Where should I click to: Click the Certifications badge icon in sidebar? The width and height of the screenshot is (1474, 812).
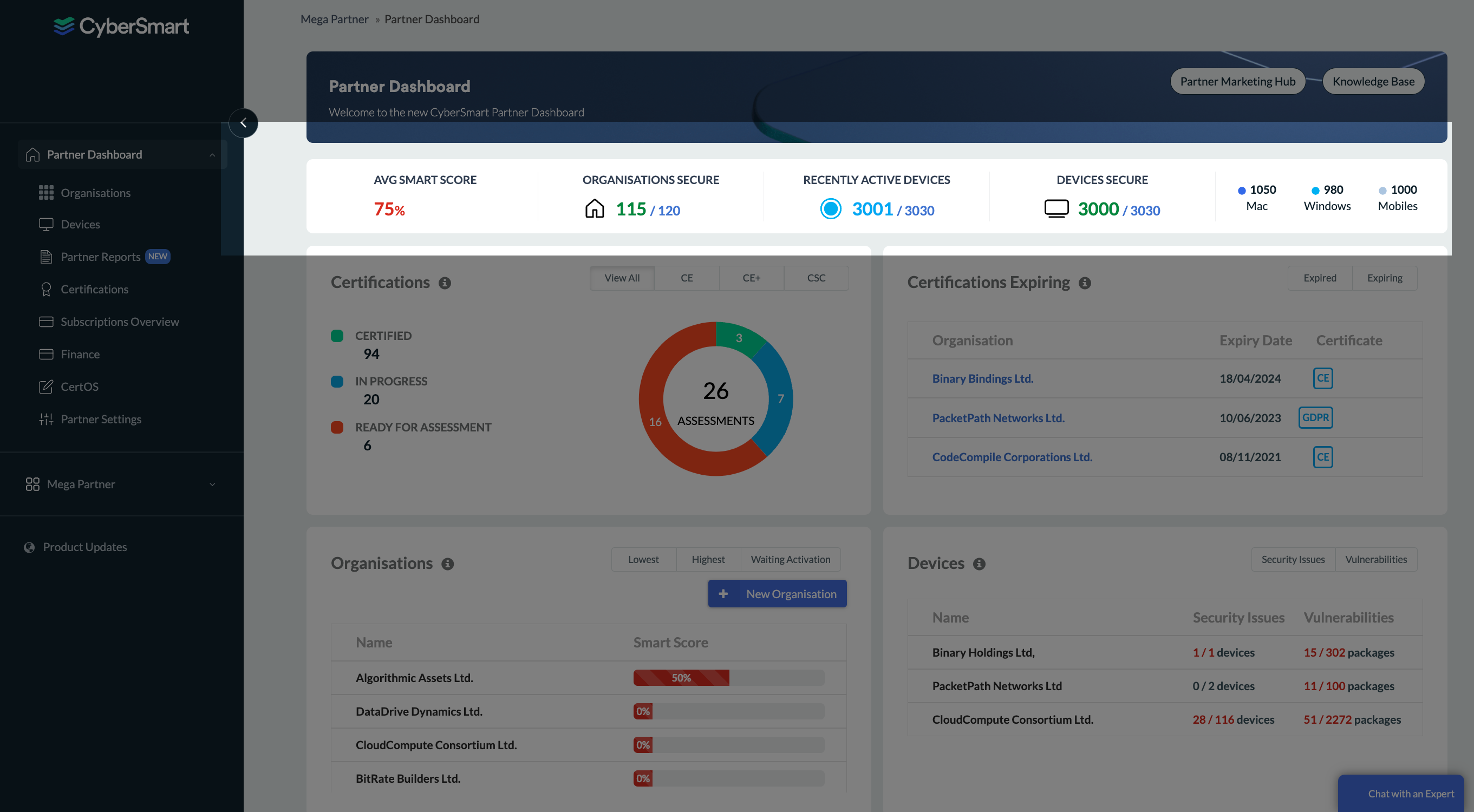[x=46, y=290]
